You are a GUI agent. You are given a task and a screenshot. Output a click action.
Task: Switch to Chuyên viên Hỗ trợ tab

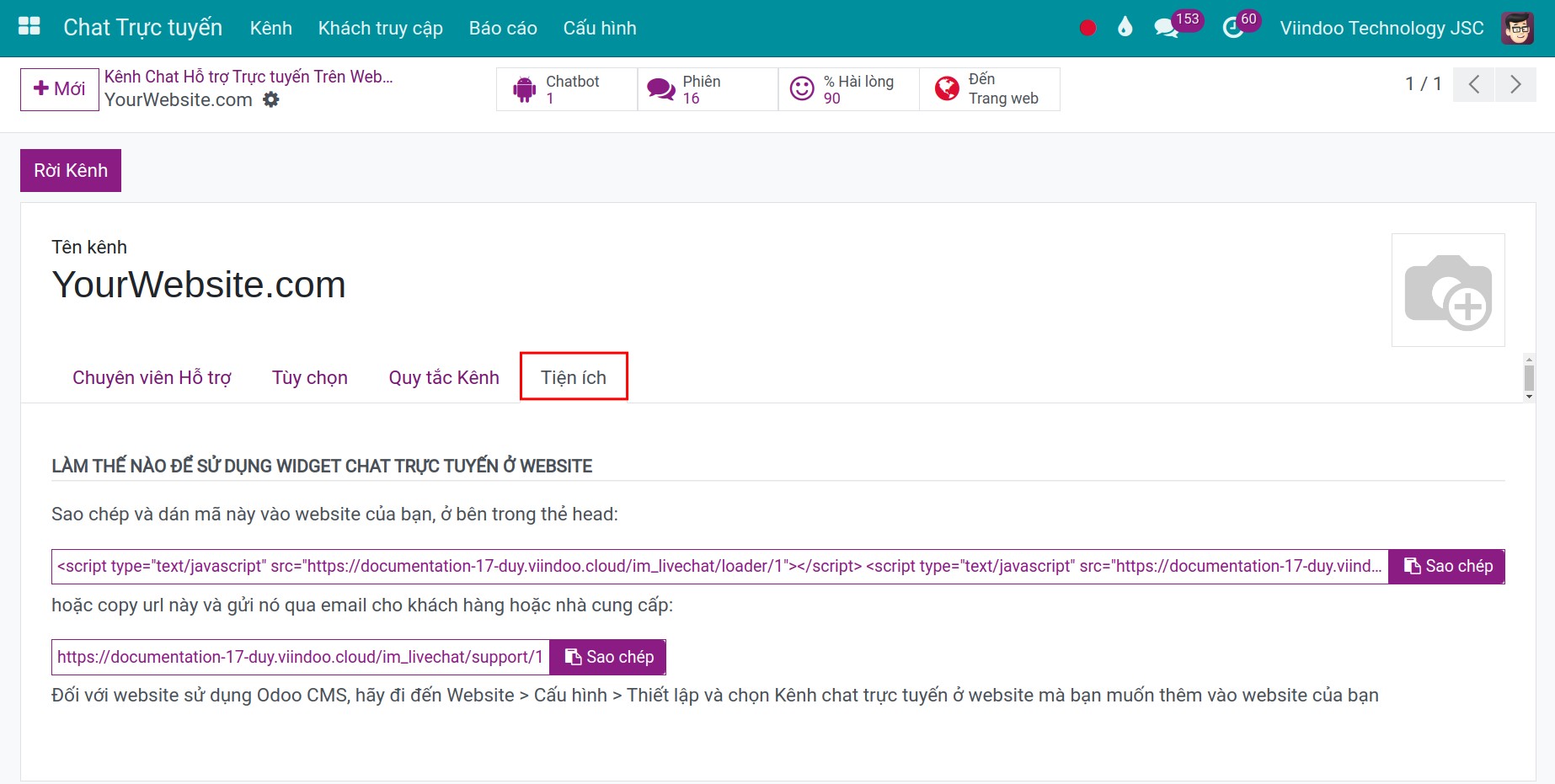tap(152, 377)
